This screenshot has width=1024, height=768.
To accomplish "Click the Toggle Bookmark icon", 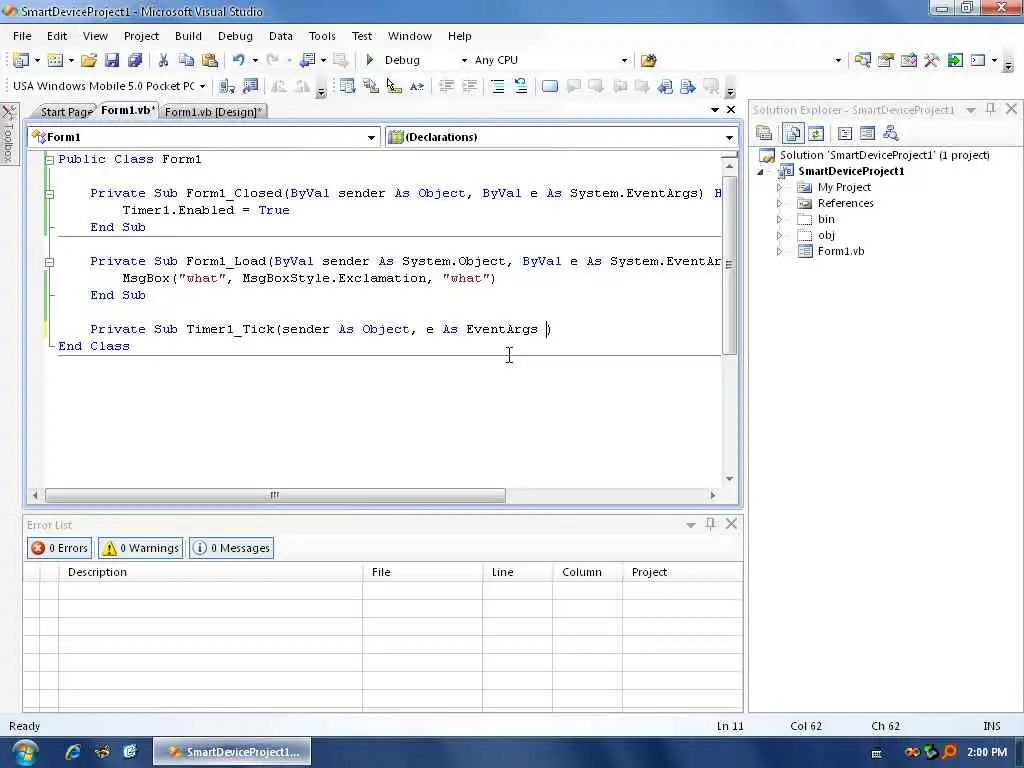I will (x=550, y=86).
